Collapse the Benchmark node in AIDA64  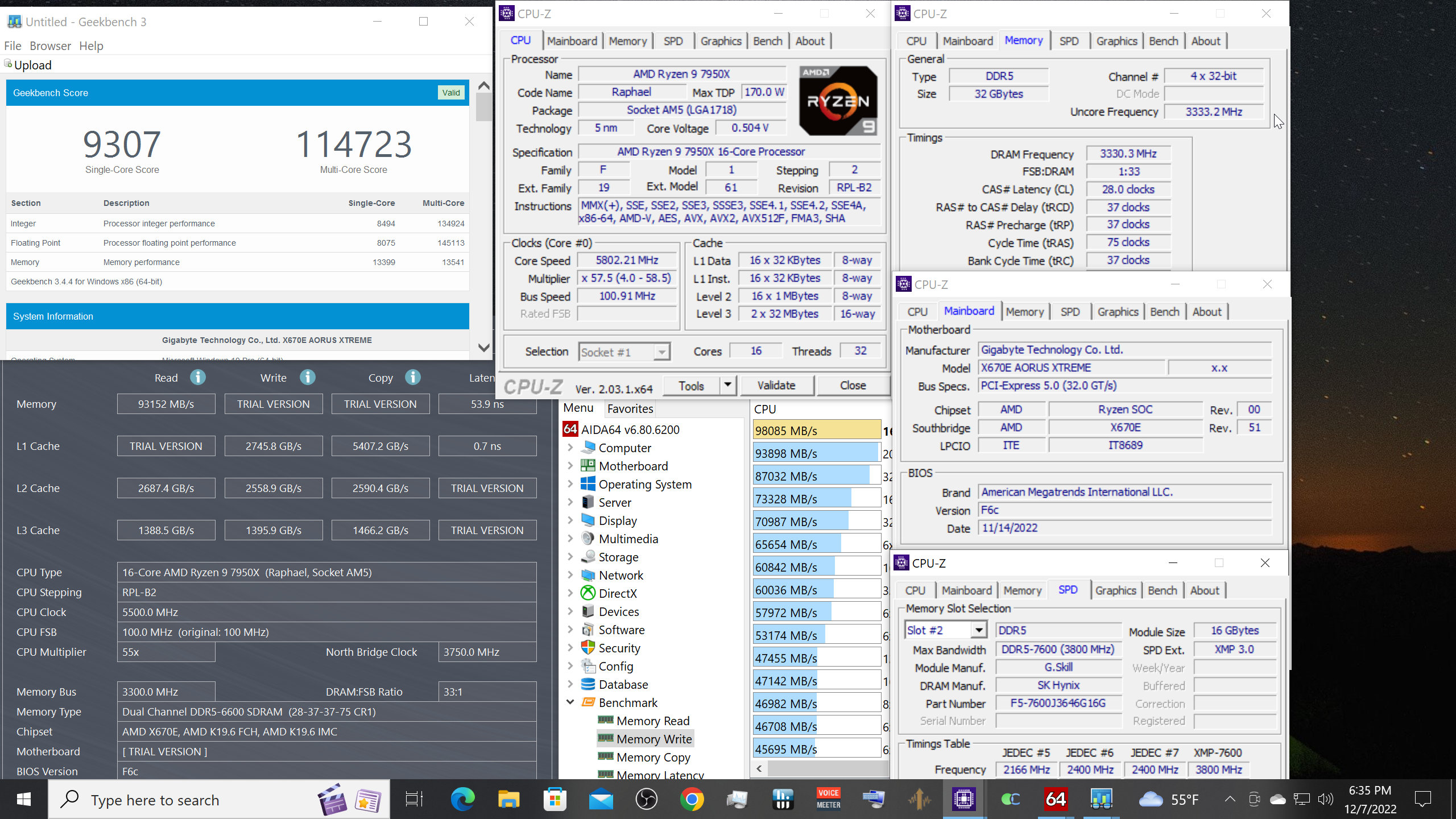tap(570, 702)
